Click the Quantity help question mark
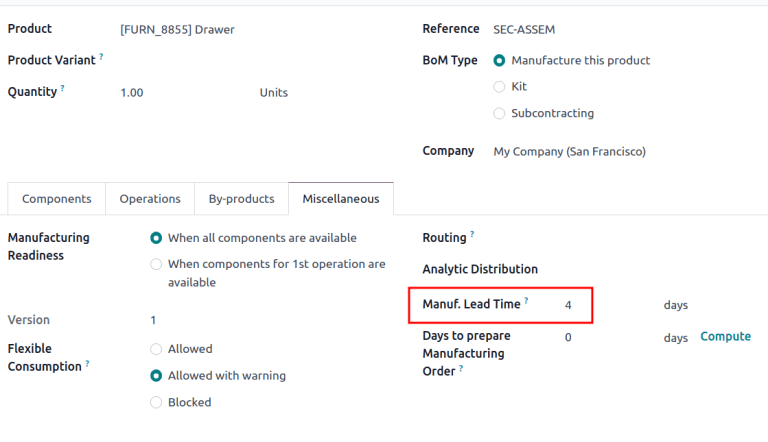This screenshot has height=442, width=768. 62,88
